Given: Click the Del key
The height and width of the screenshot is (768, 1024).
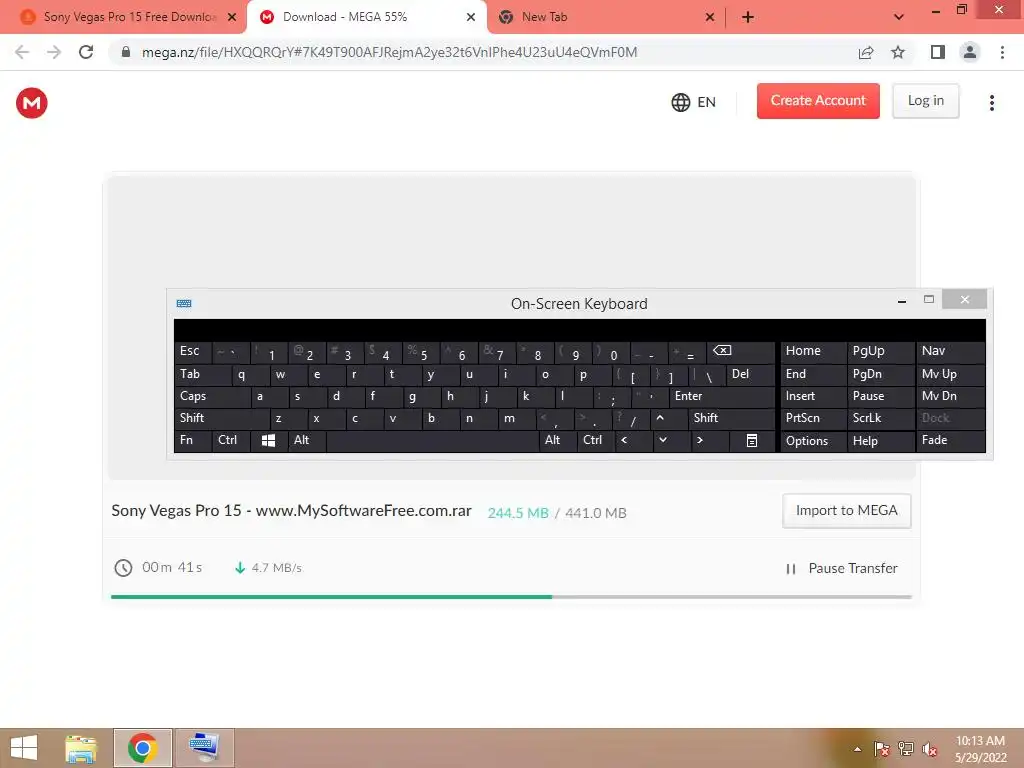Looking at the screenshot, I should (750, 374).
